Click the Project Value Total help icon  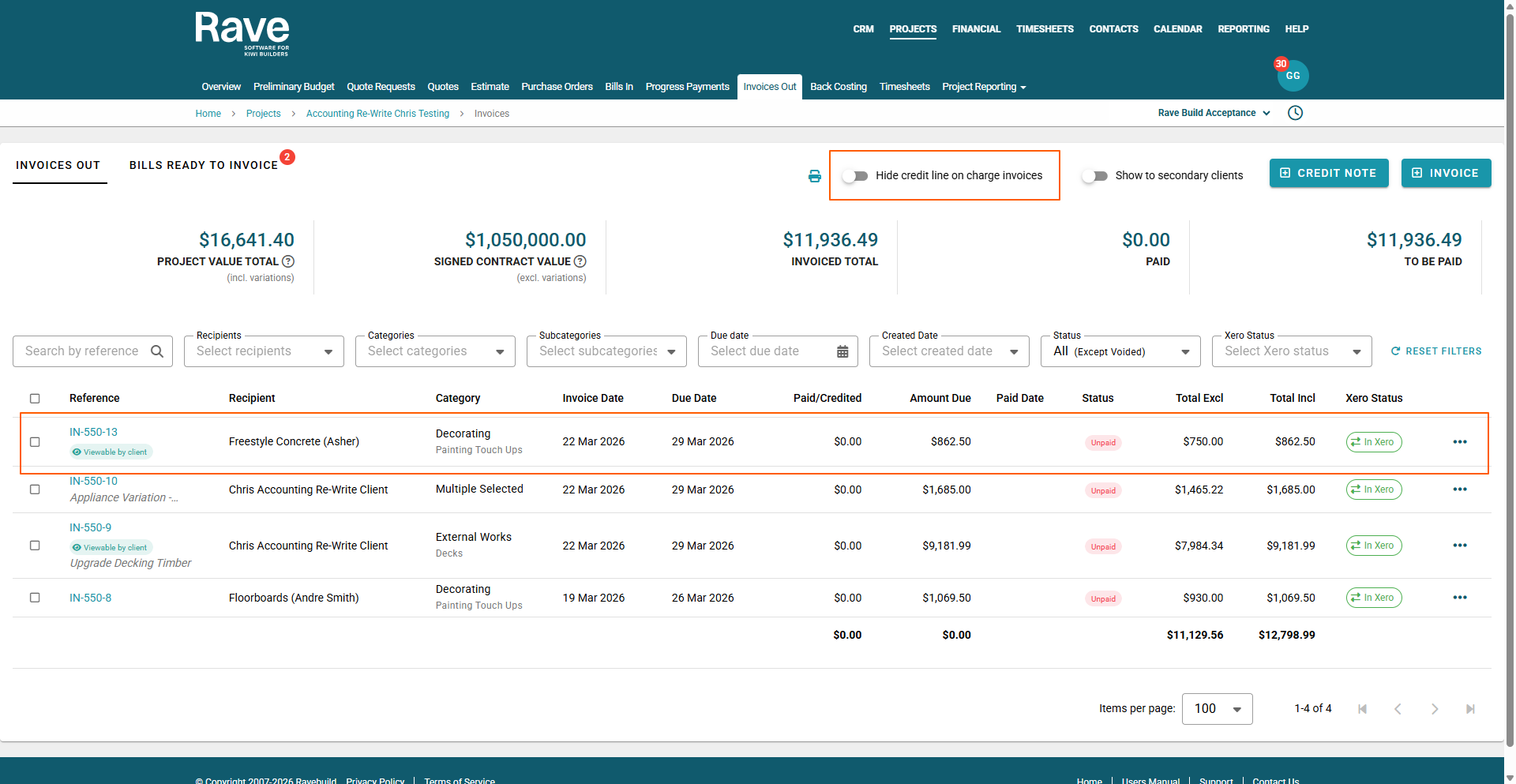288,261
